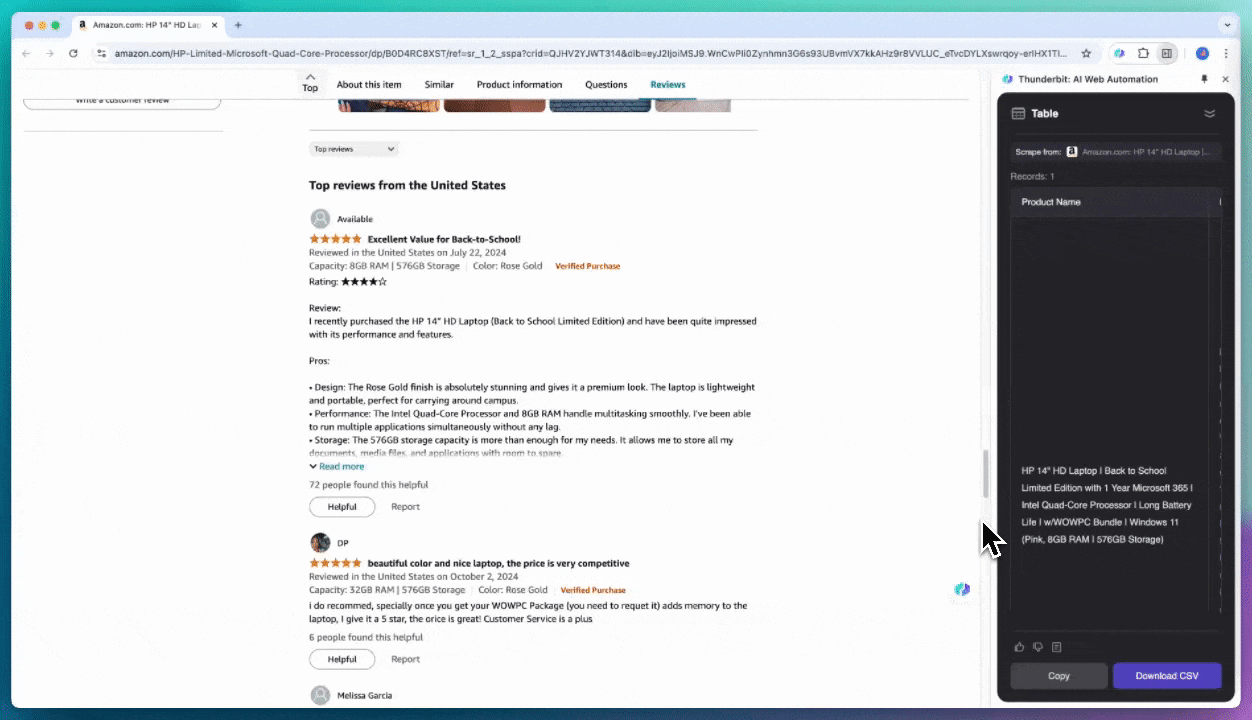Toggle the browser side panel icon
1252x720 pixels.
coord(1166,53)
